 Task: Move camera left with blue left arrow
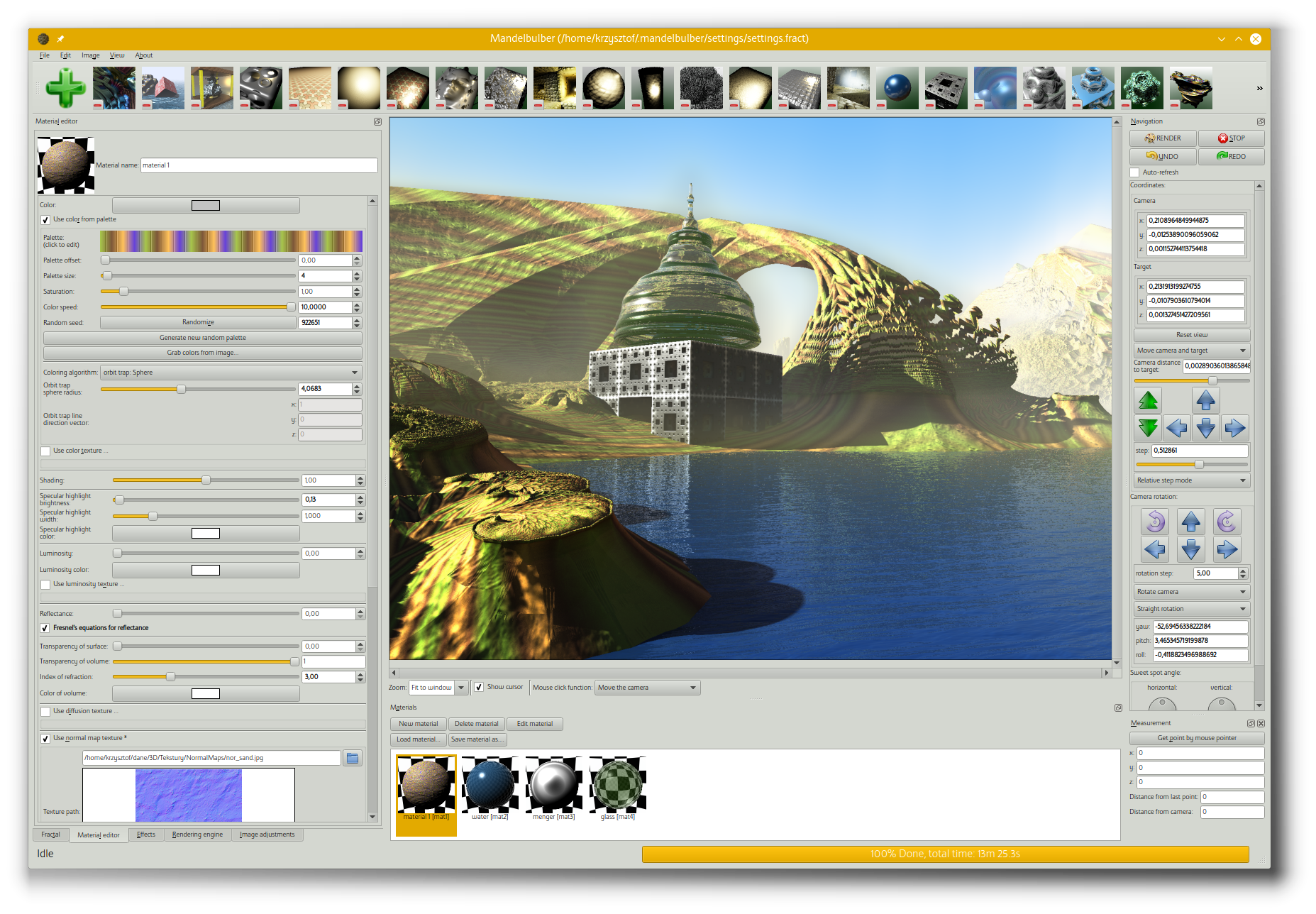click(x=1176, y=428)
